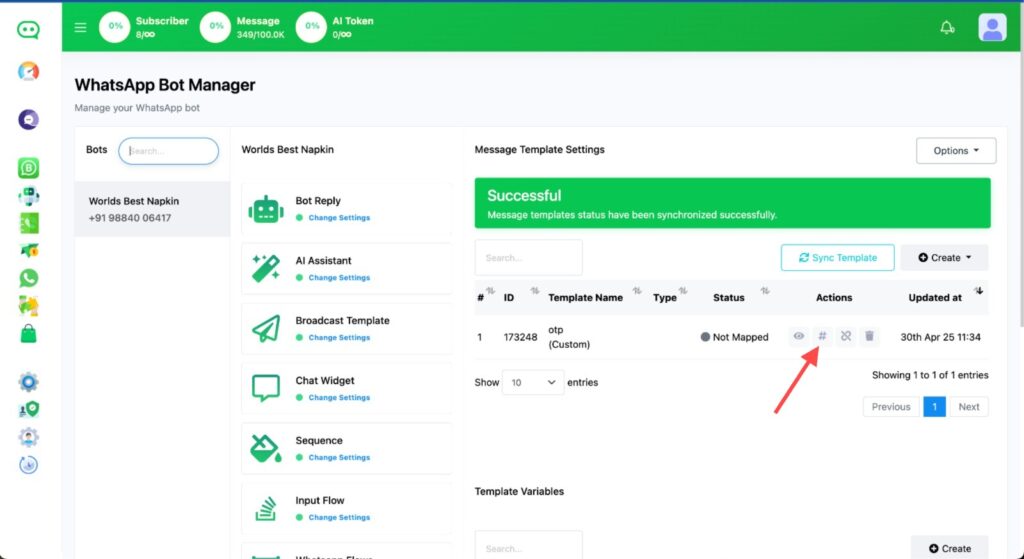1024x559 pixels.
Task: View the otp template using eye icon
Action: coord(799,336)
